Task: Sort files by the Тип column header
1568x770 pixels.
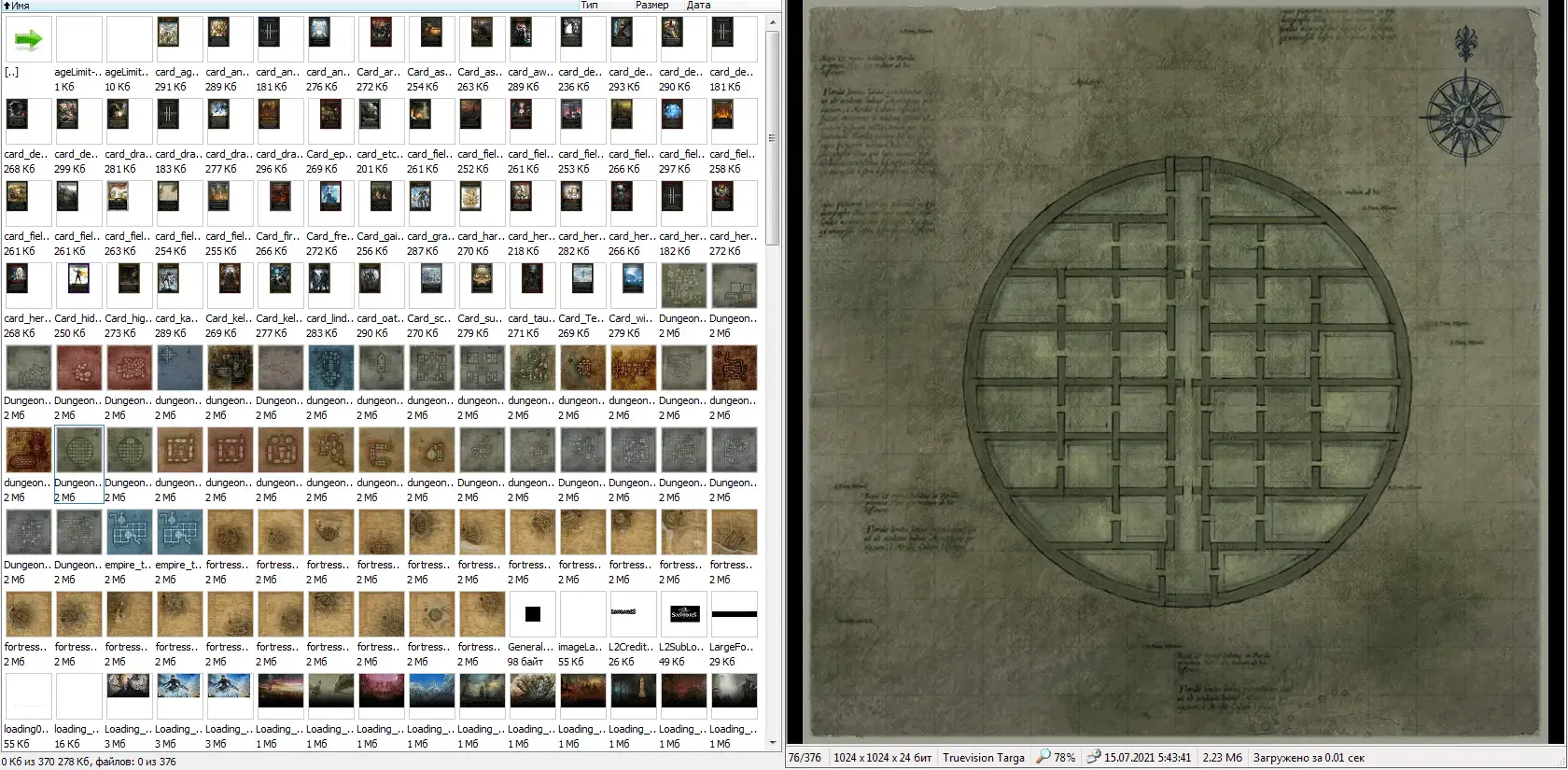Action: pos(589,6)
